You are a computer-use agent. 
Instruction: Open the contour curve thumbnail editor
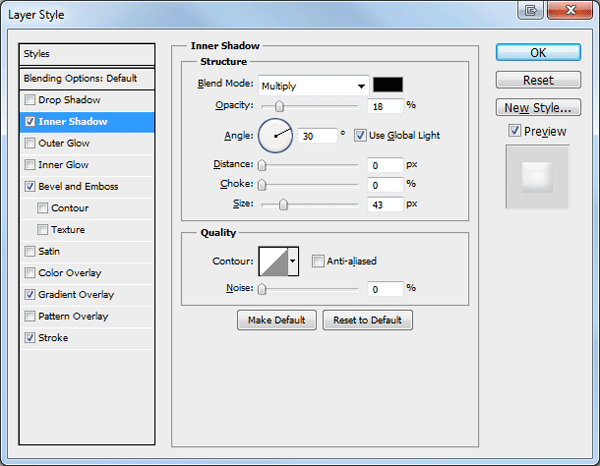click(274, 261)
